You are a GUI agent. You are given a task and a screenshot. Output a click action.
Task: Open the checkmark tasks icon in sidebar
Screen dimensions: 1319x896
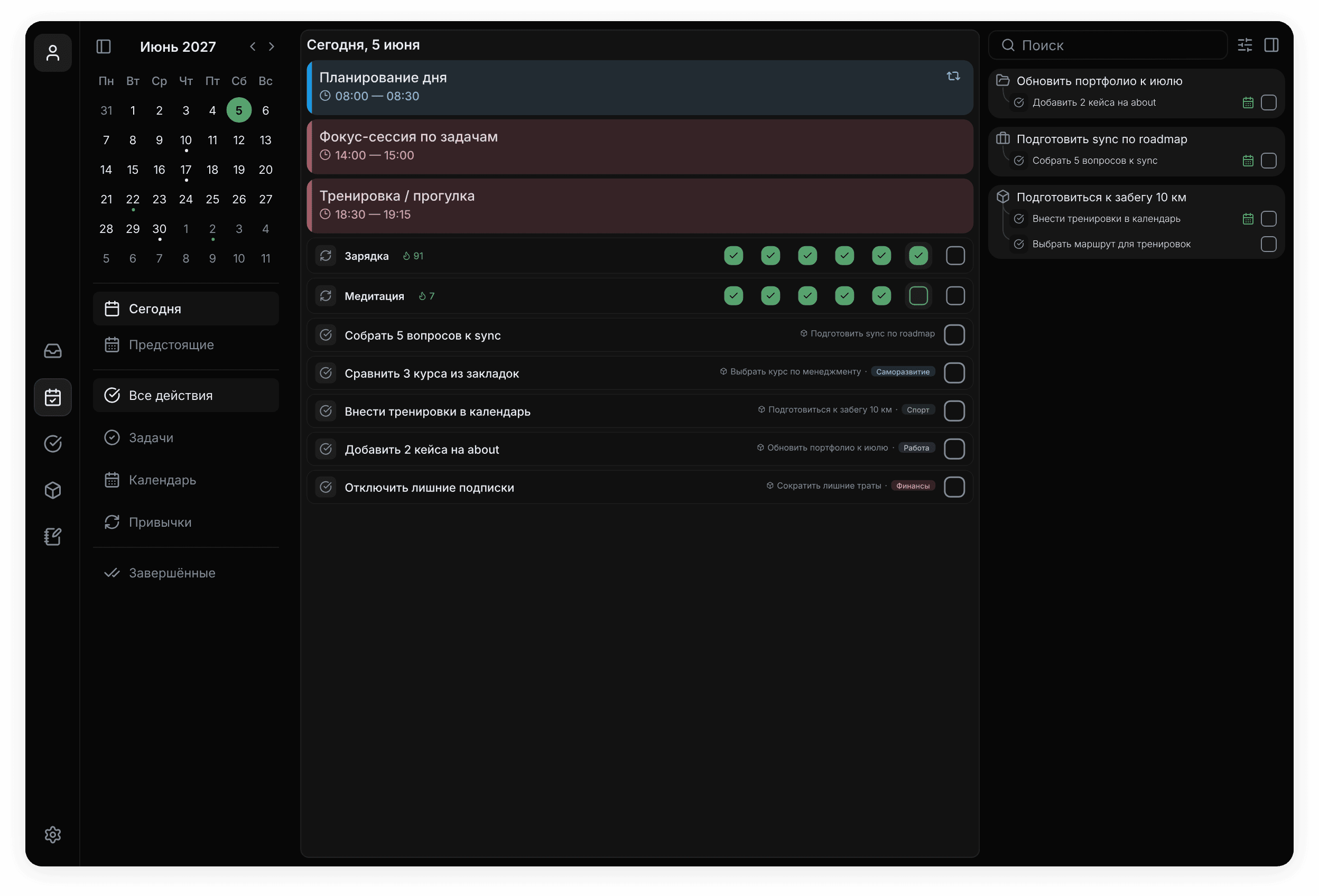(53, 444)
